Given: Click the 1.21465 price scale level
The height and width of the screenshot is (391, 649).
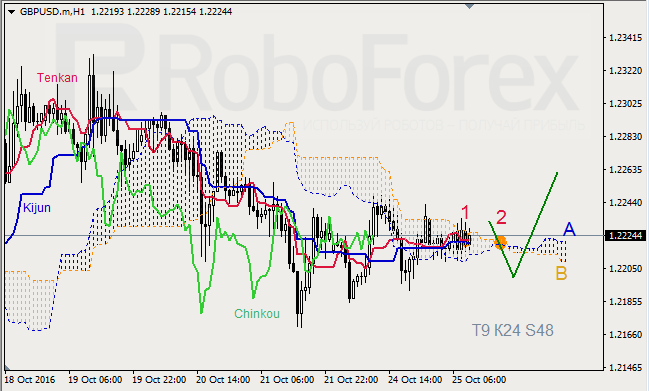Looking at the screenshot, I should click(x=625, y=367).
